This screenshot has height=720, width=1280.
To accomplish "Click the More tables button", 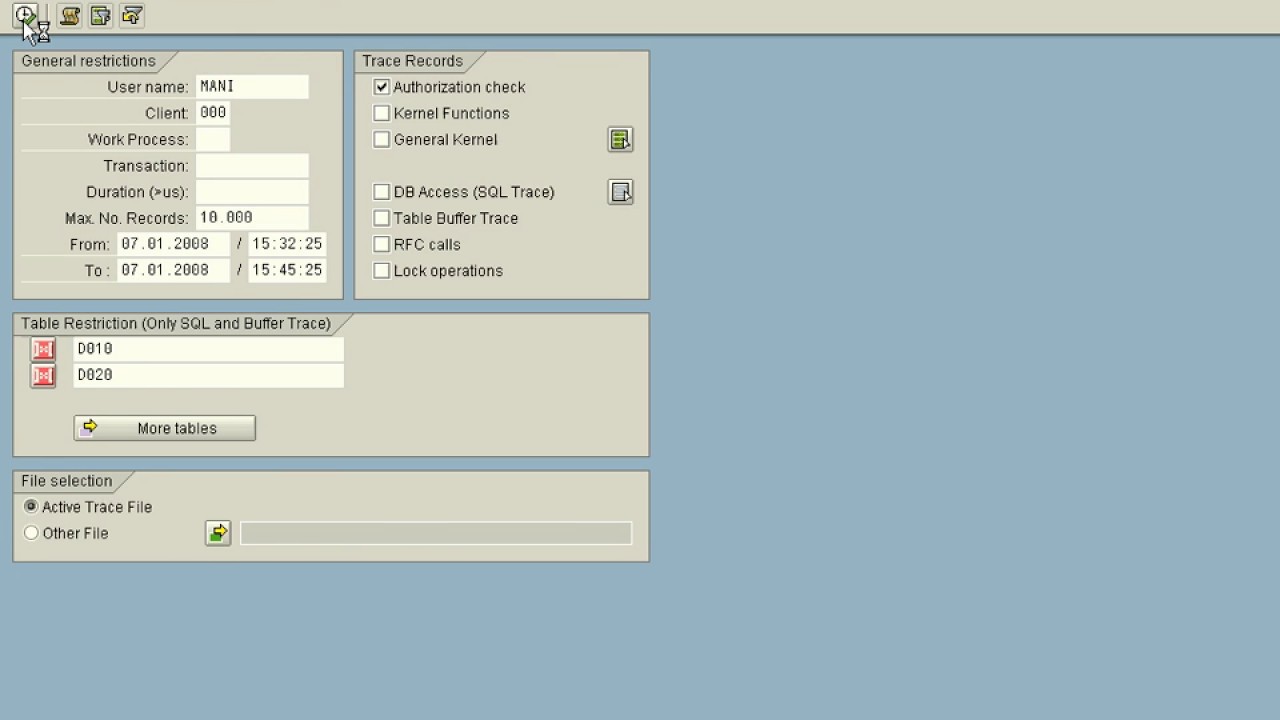I will click(x=164, y=428).
